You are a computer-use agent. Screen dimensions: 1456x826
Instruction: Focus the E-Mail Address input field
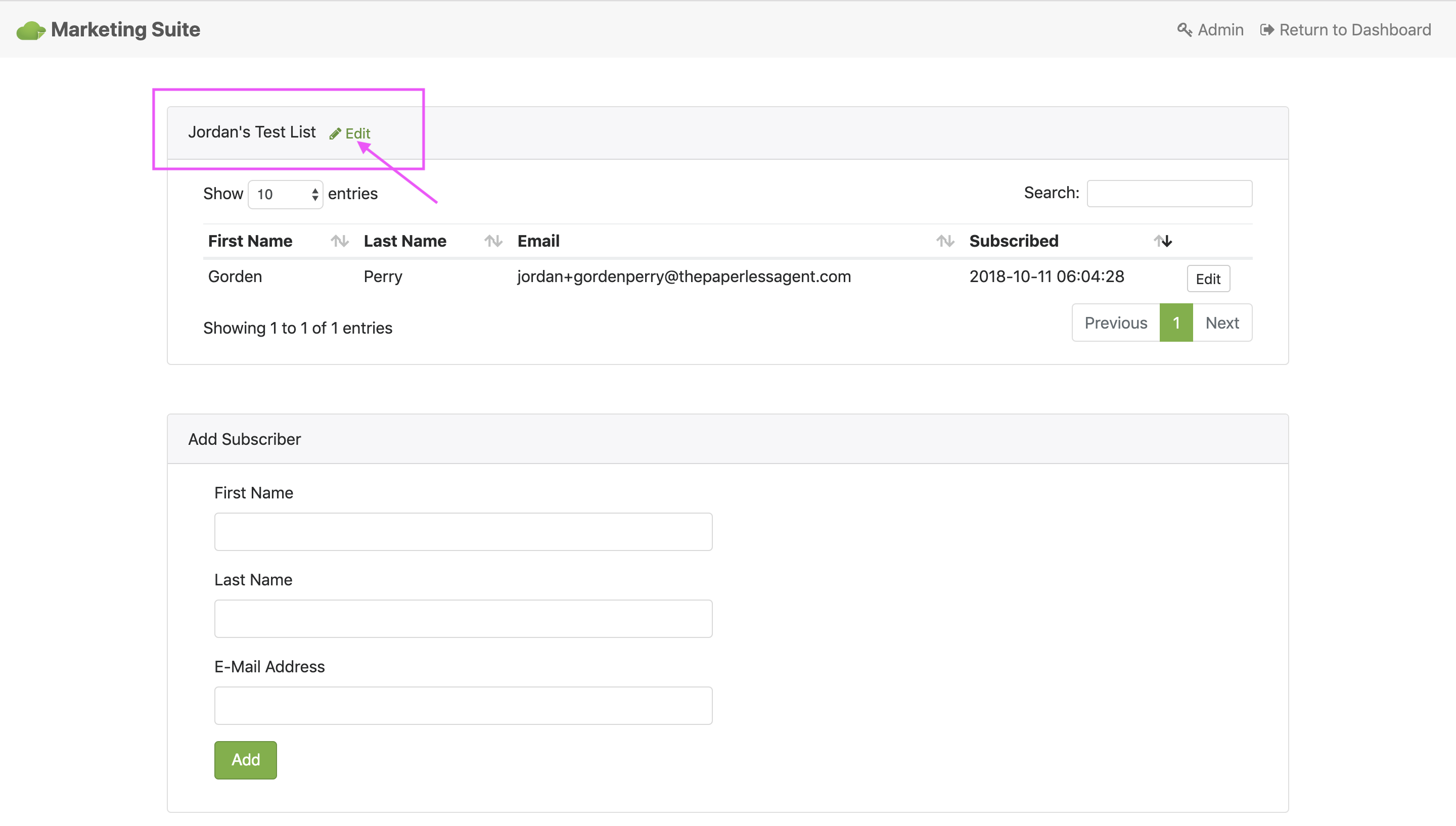[x=463, y=705]
